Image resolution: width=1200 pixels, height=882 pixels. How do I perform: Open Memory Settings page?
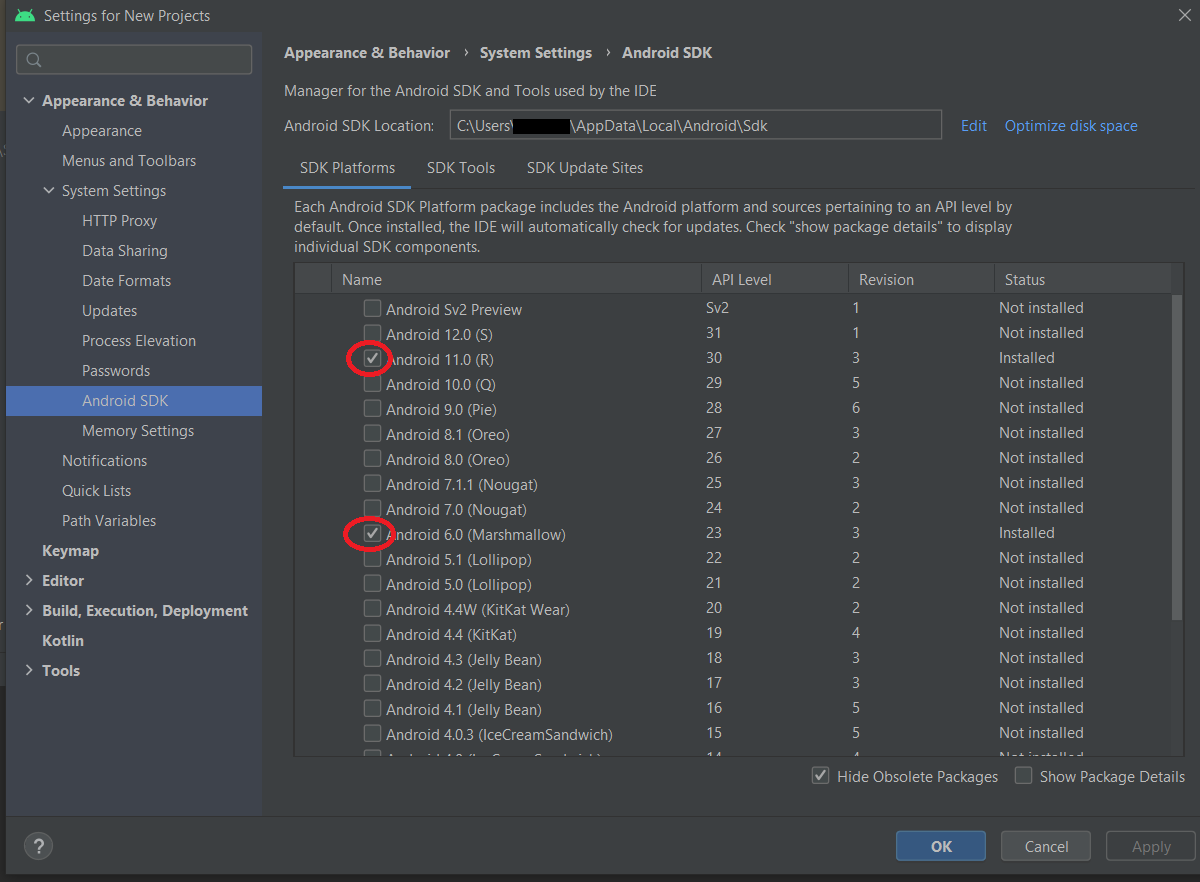pos(138,431)
